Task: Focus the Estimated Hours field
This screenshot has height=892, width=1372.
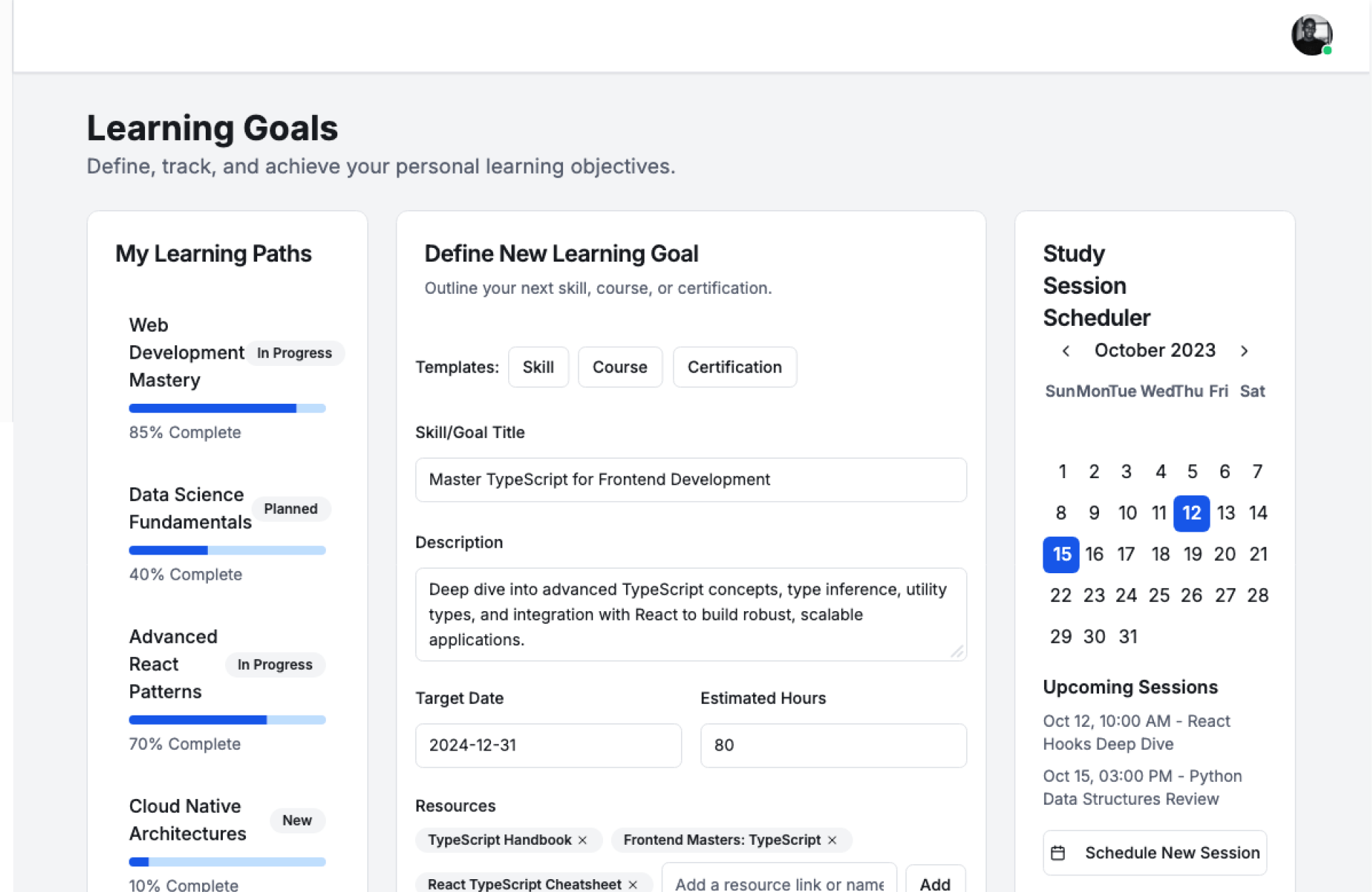Action: 832,745
